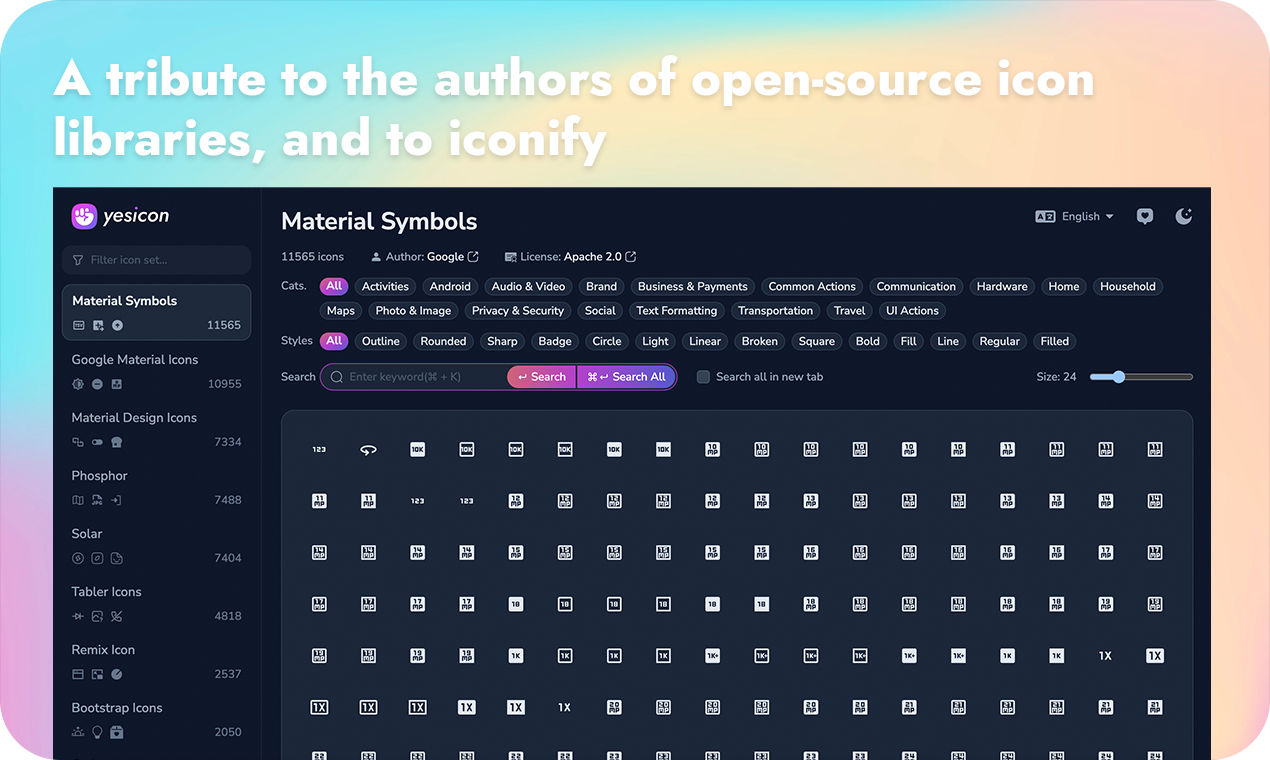Viewport: 1270px width, 760px height.
Task: Filter by Transportation category
Action: coord(775,311)
